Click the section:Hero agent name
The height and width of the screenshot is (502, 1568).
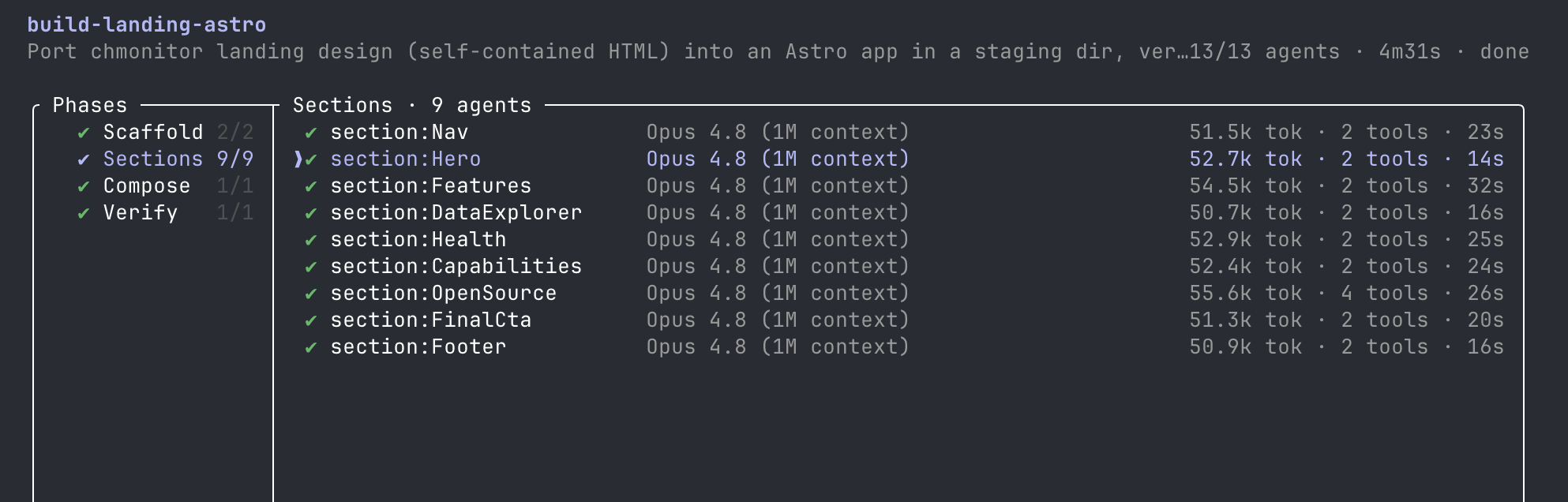[406, 159]
